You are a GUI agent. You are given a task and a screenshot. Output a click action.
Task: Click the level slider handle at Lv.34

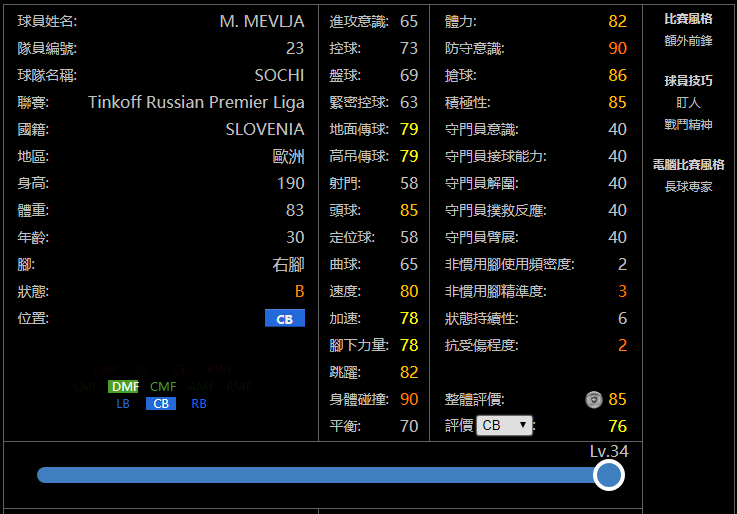tap(609, 475)
